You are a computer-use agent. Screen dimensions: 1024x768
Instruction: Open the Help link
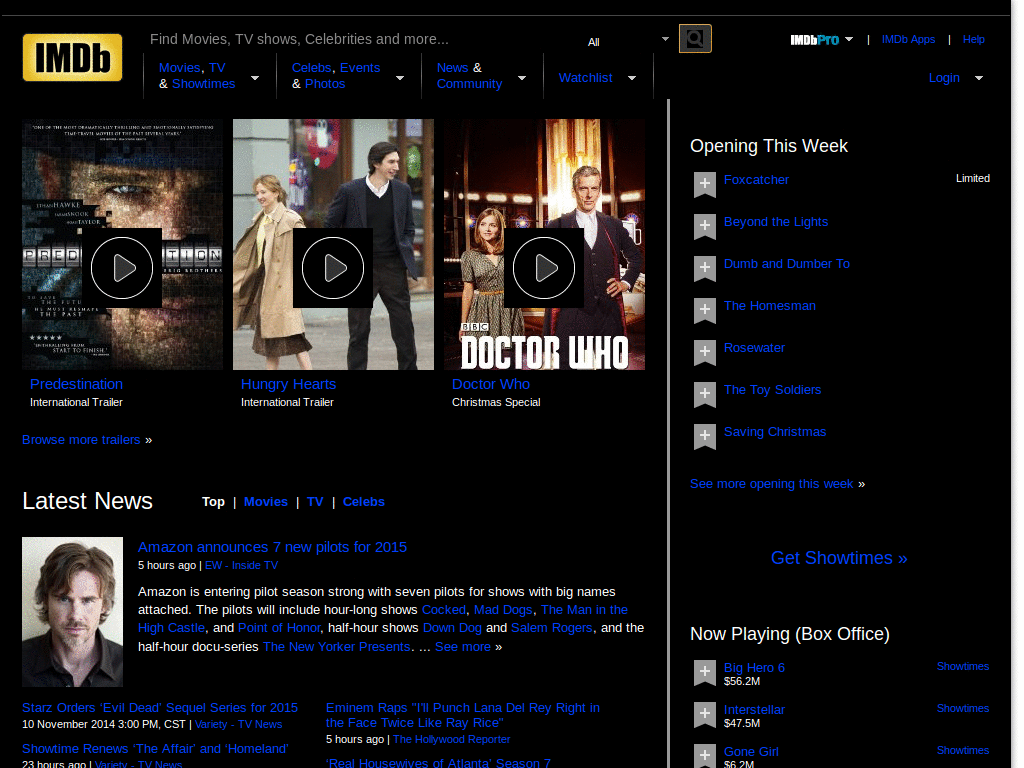click(x=973, y=39)
